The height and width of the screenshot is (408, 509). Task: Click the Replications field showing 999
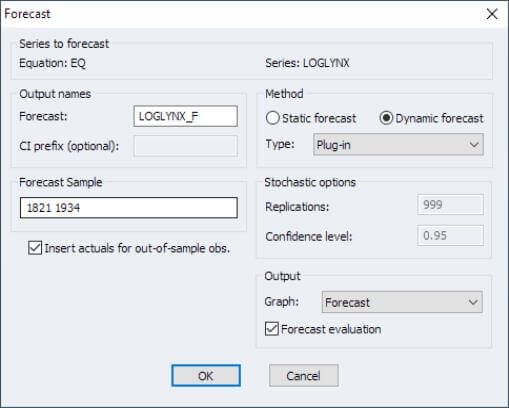coord(450,205)
